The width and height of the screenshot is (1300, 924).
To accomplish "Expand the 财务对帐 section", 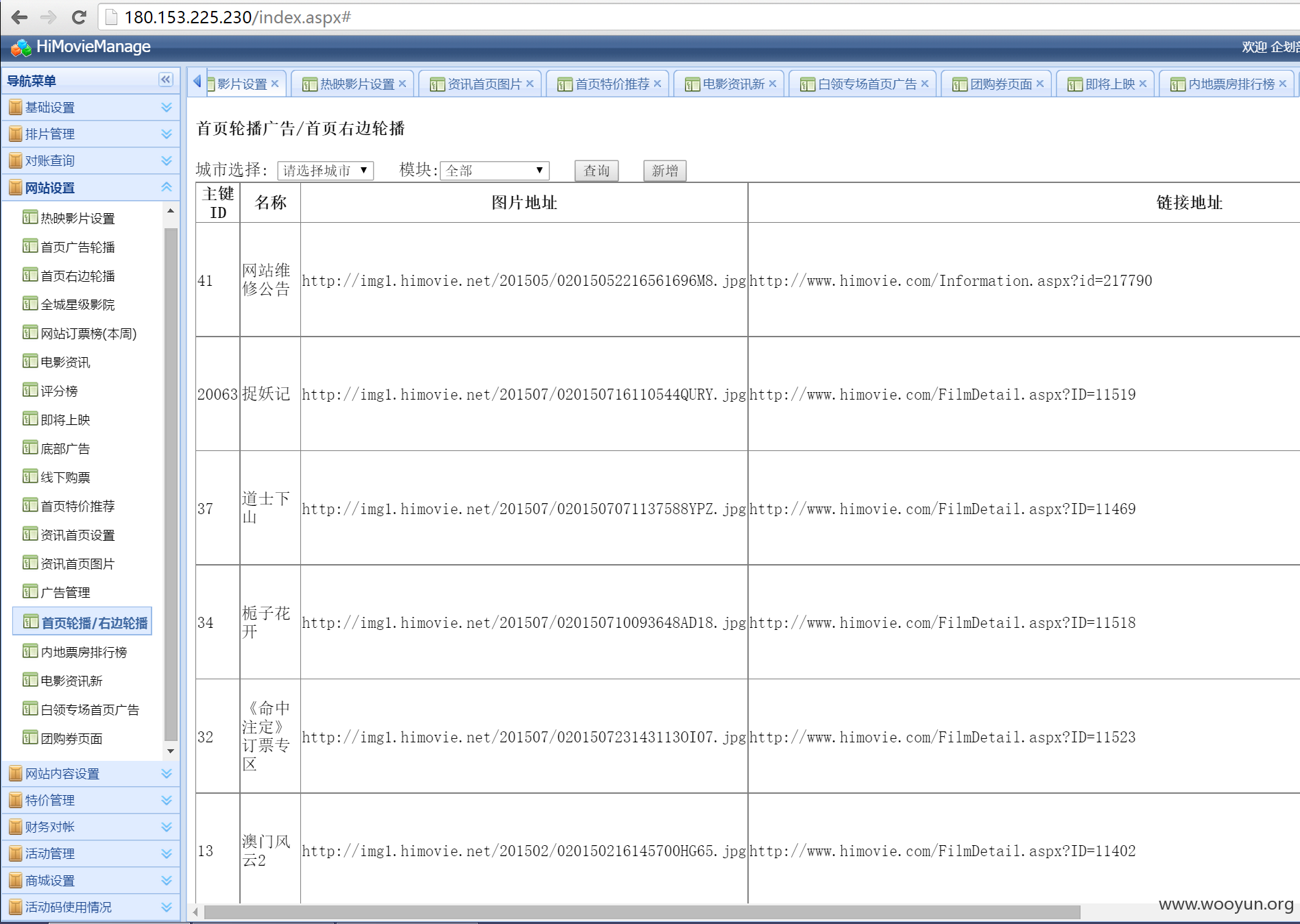I will 166,827.
